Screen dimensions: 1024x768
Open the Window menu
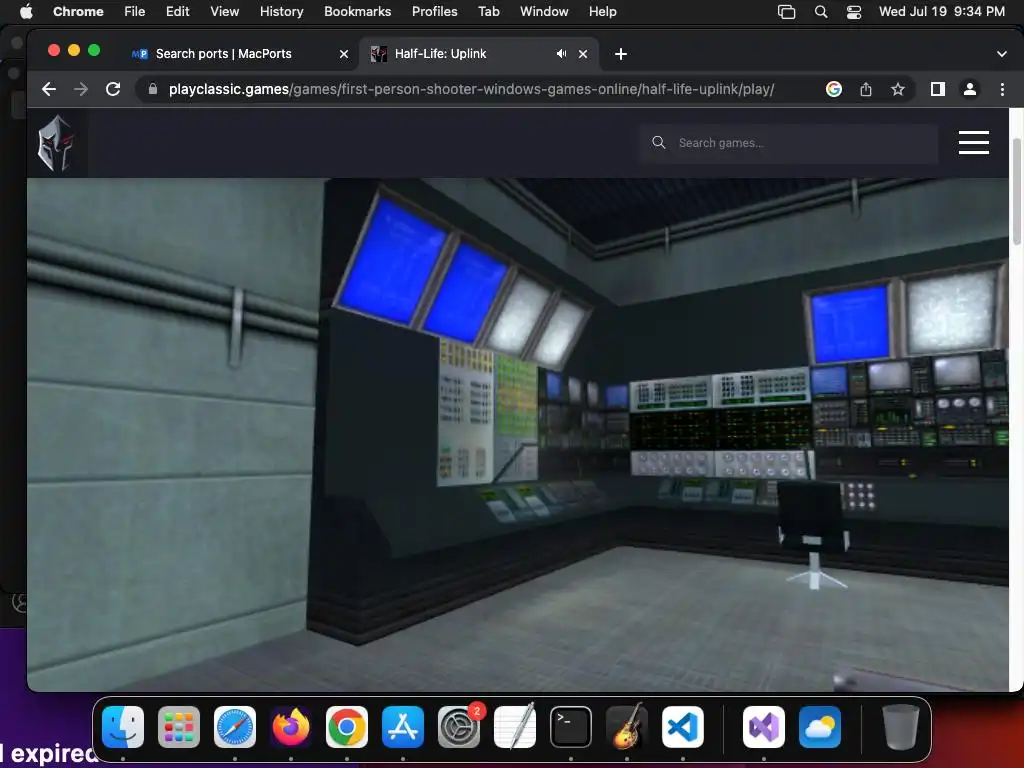544,12
